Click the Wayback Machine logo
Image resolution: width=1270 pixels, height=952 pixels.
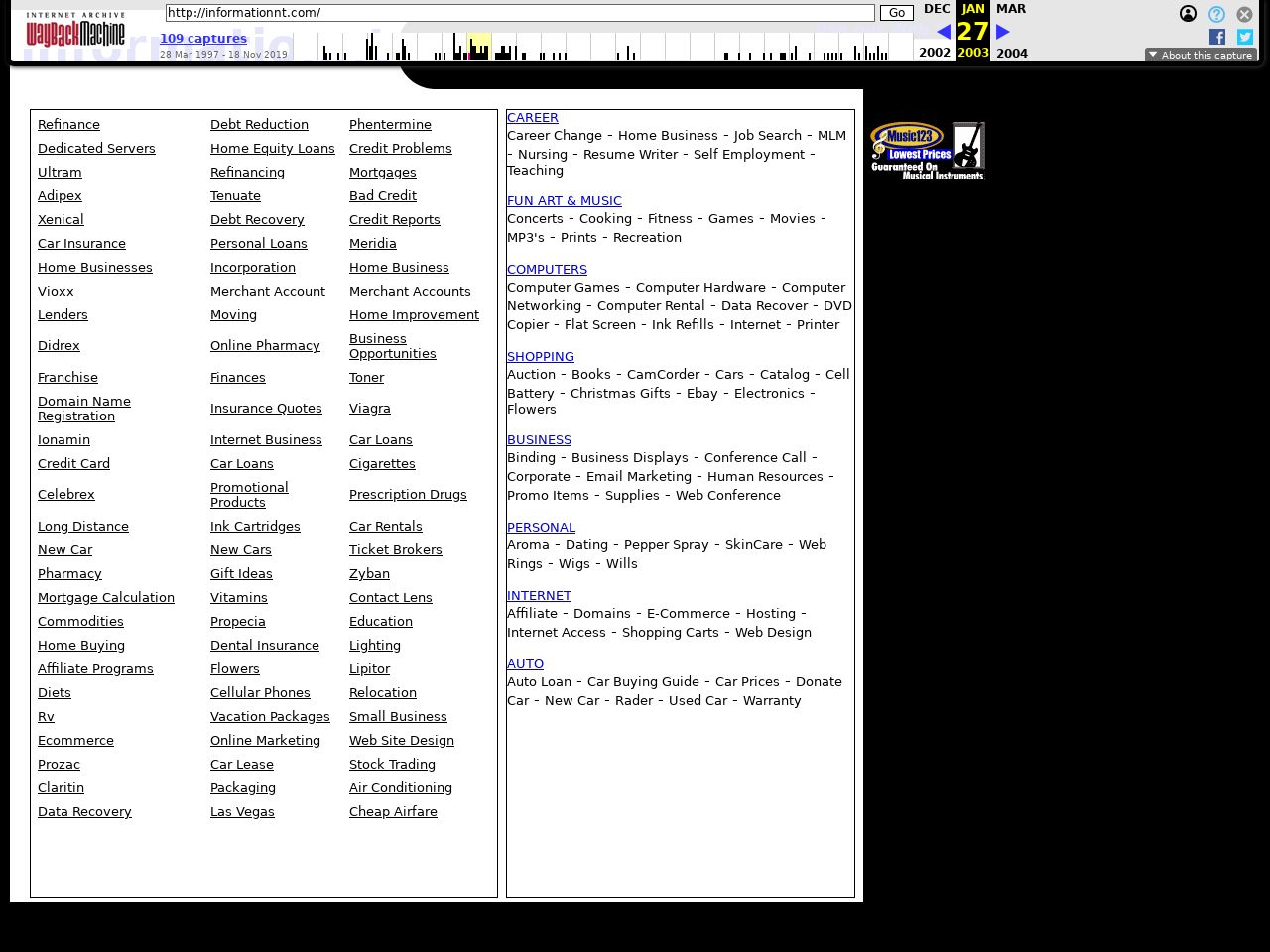pyautogui.click(x=75, y=31)
